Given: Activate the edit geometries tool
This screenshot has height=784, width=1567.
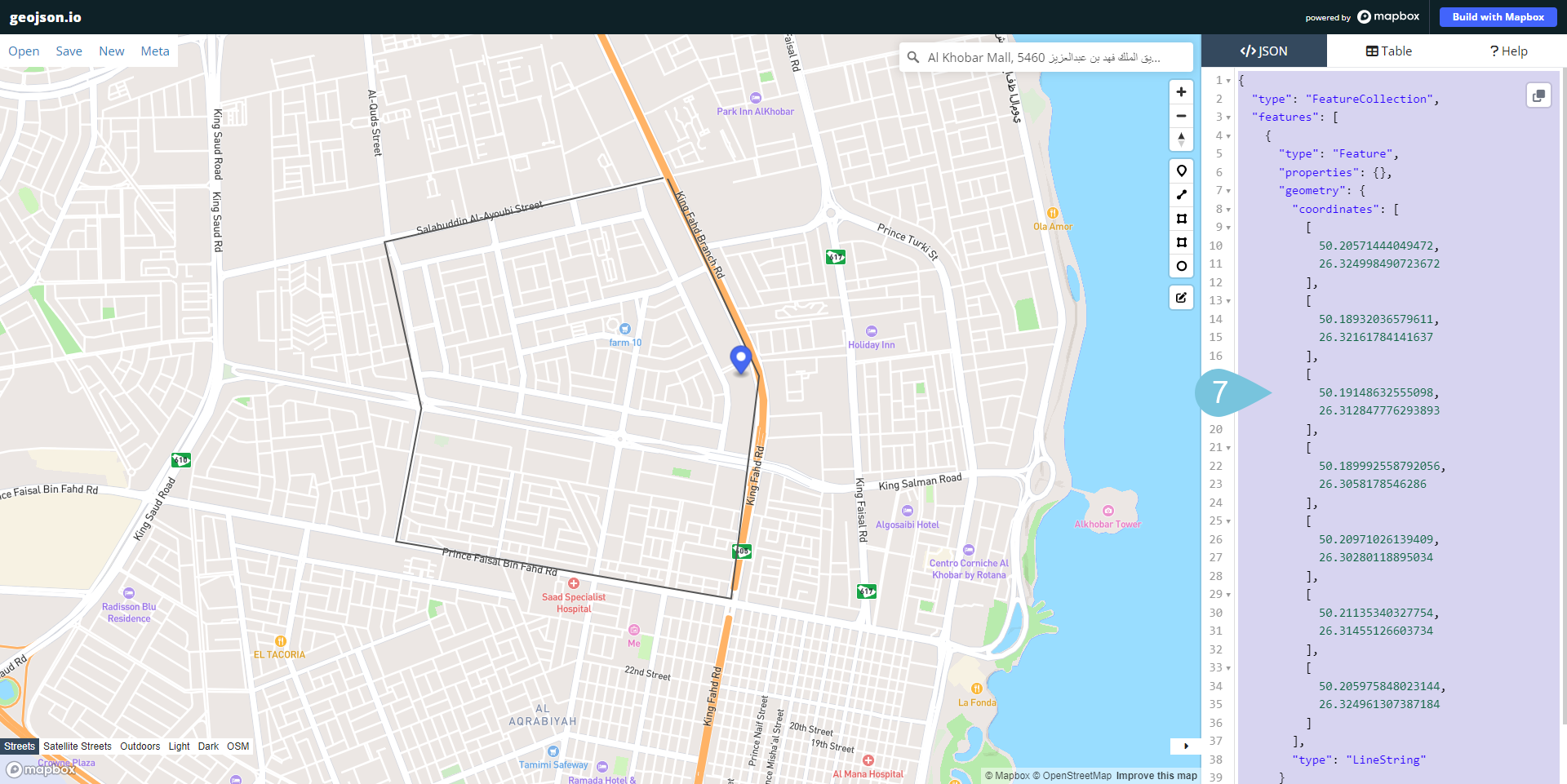Looking at the screenshot, I should pyautogui.click(x=1181, y=298).
